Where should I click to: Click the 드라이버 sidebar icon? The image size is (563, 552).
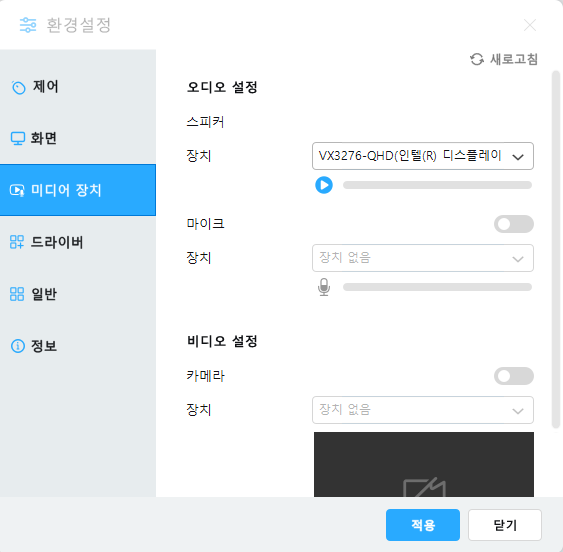(17, 242)
